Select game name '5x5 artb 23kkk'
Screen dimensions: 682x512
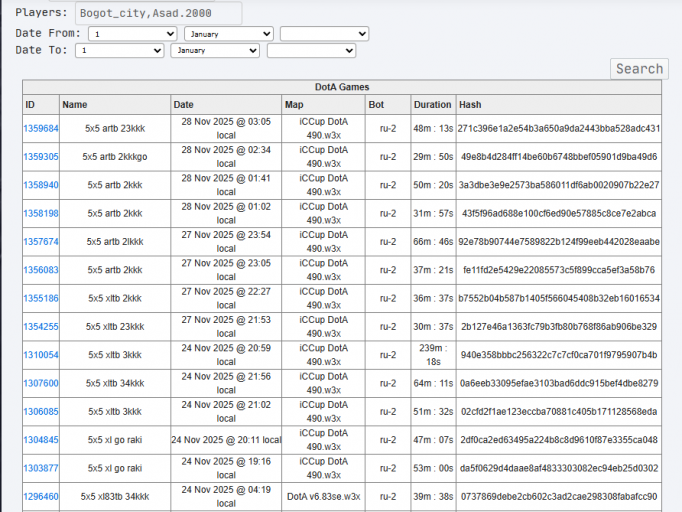(115, 128)
